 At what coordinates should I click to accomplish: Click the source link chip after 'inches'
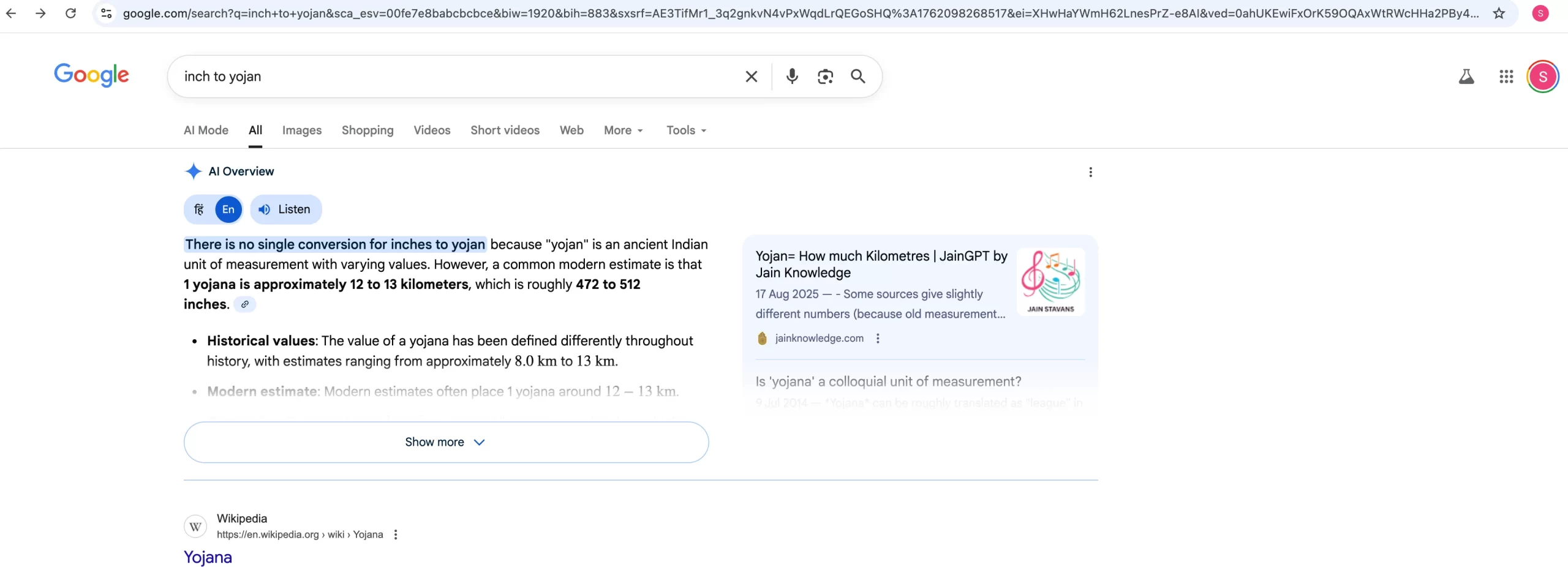pyautogui.click(x=244, y=304)
